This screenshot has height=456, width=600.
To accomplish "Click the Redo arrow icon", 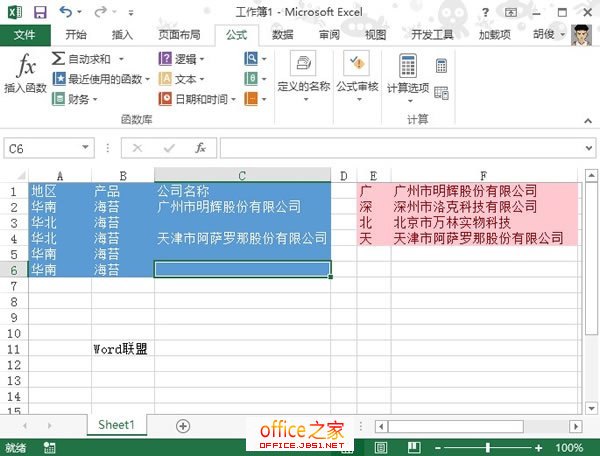I will pyautogui.click(x=101, y=12).
